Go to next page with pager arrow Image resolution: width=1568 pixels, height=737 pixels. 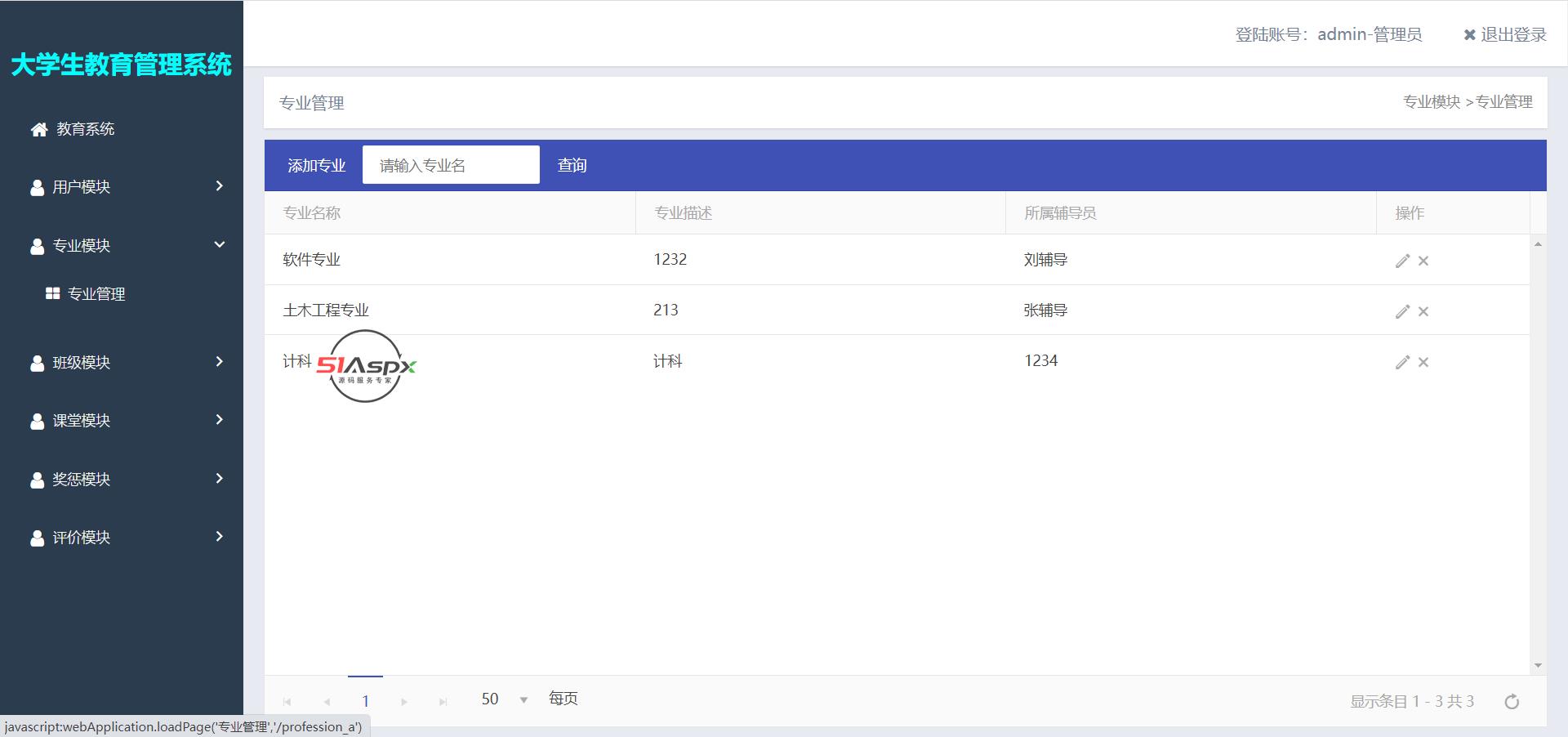point(403,701)
